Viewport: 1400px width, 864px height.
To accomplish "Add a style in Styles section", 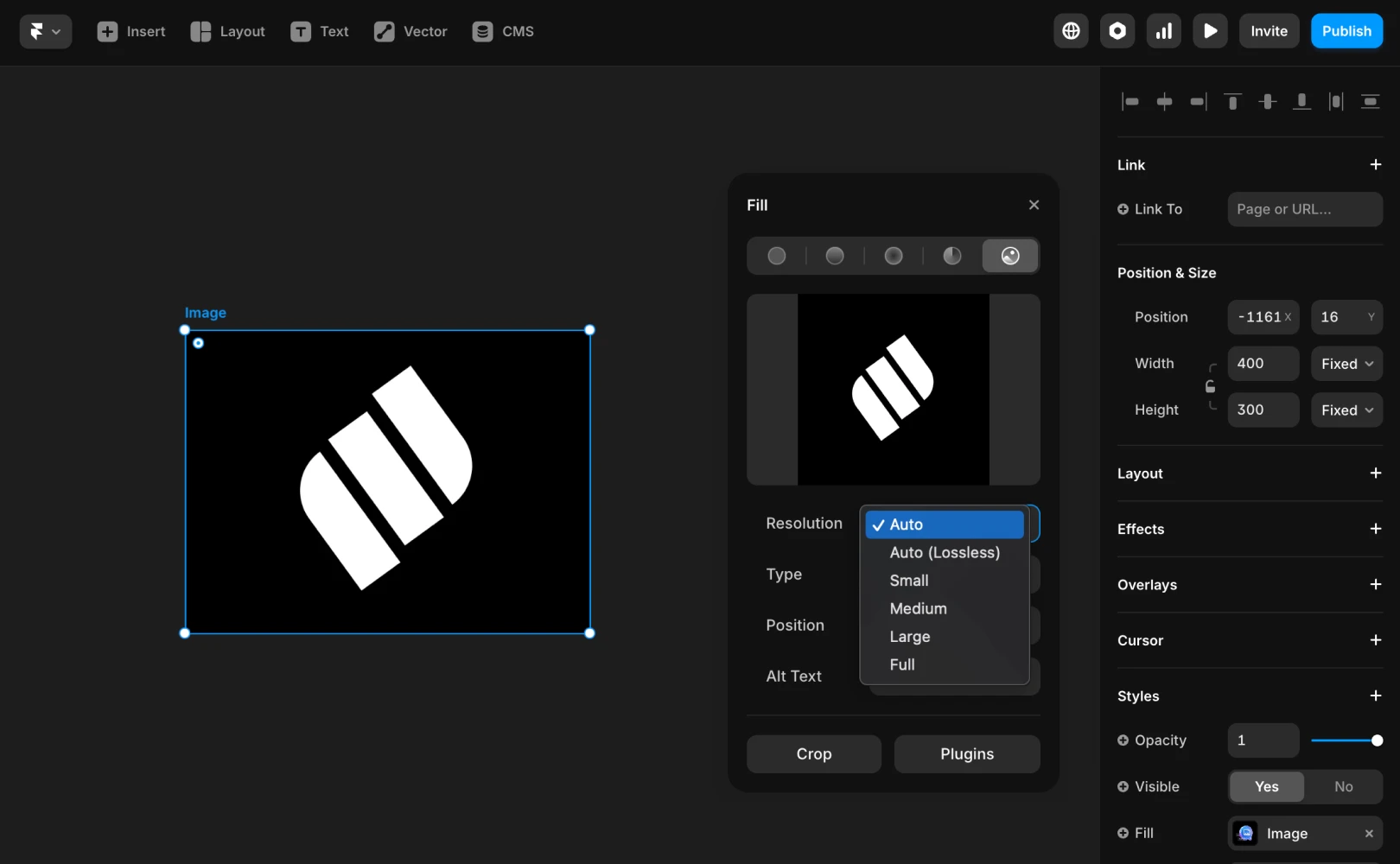I will (1376, 696).
